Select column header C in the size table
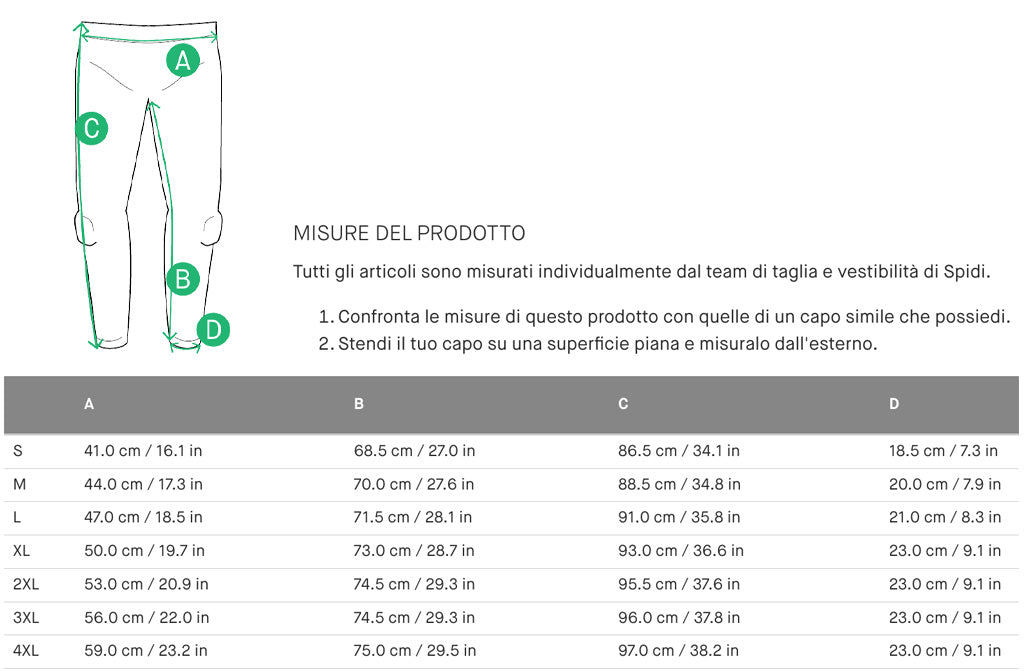1024x671 pixels. coord(623,404)
